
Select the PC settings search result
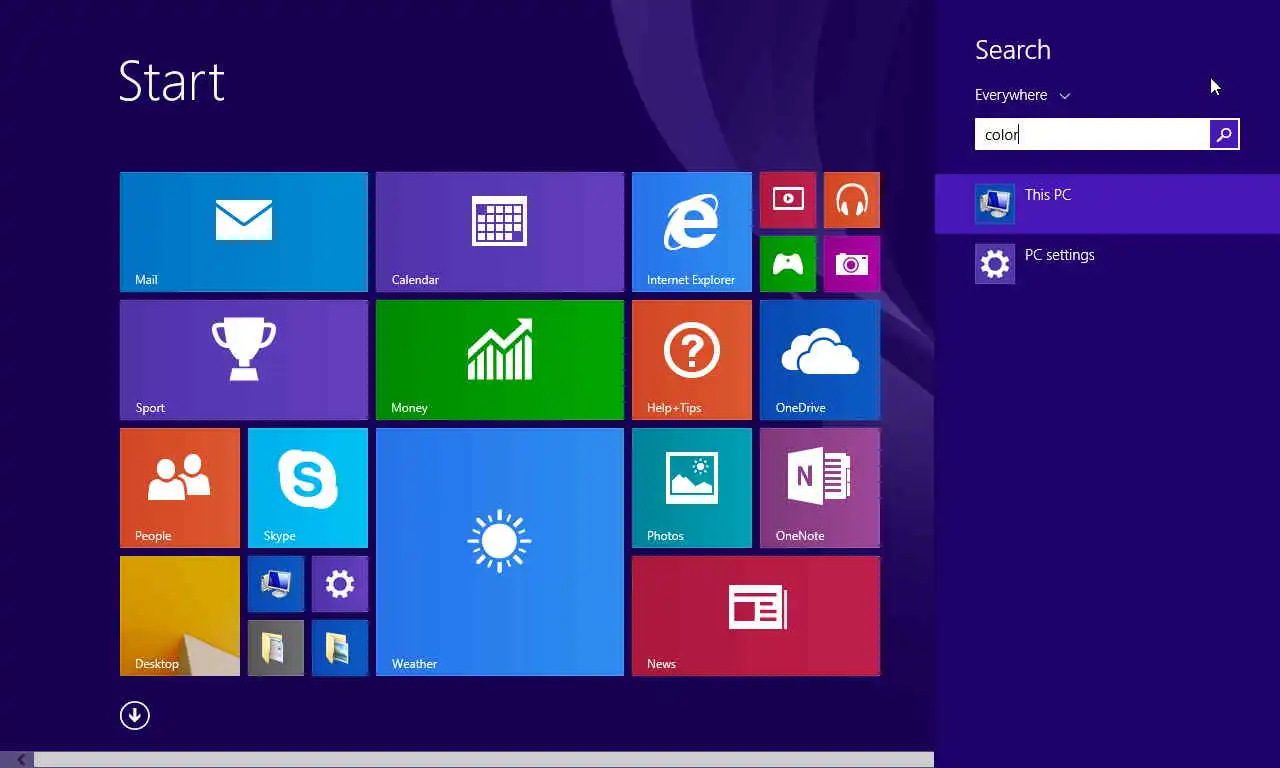1107,264
